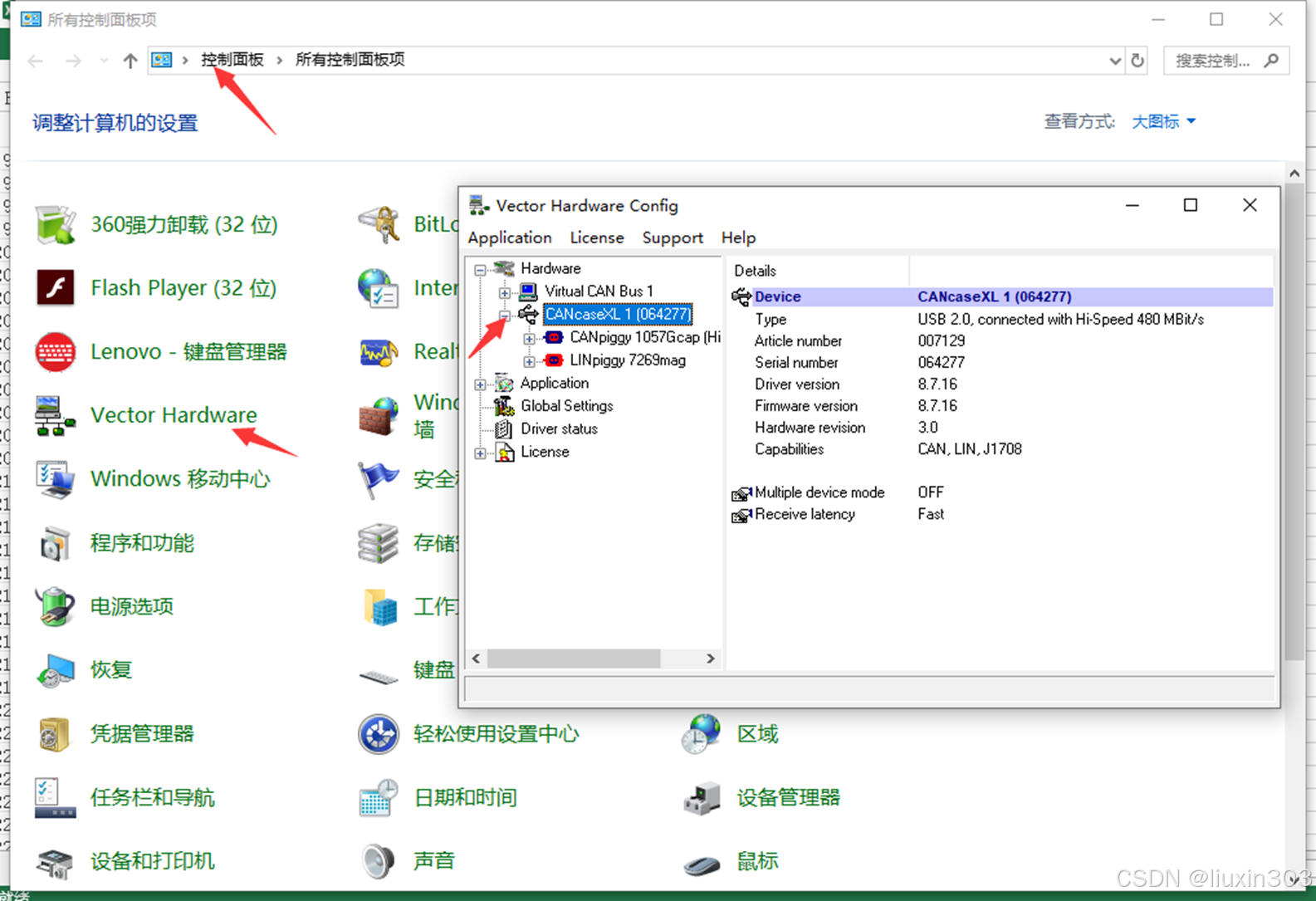This screenshot has height=901, width=1316.
Task: Click the Capabilities CAN, LIN, J1708 value
Action: coord(970,449)
